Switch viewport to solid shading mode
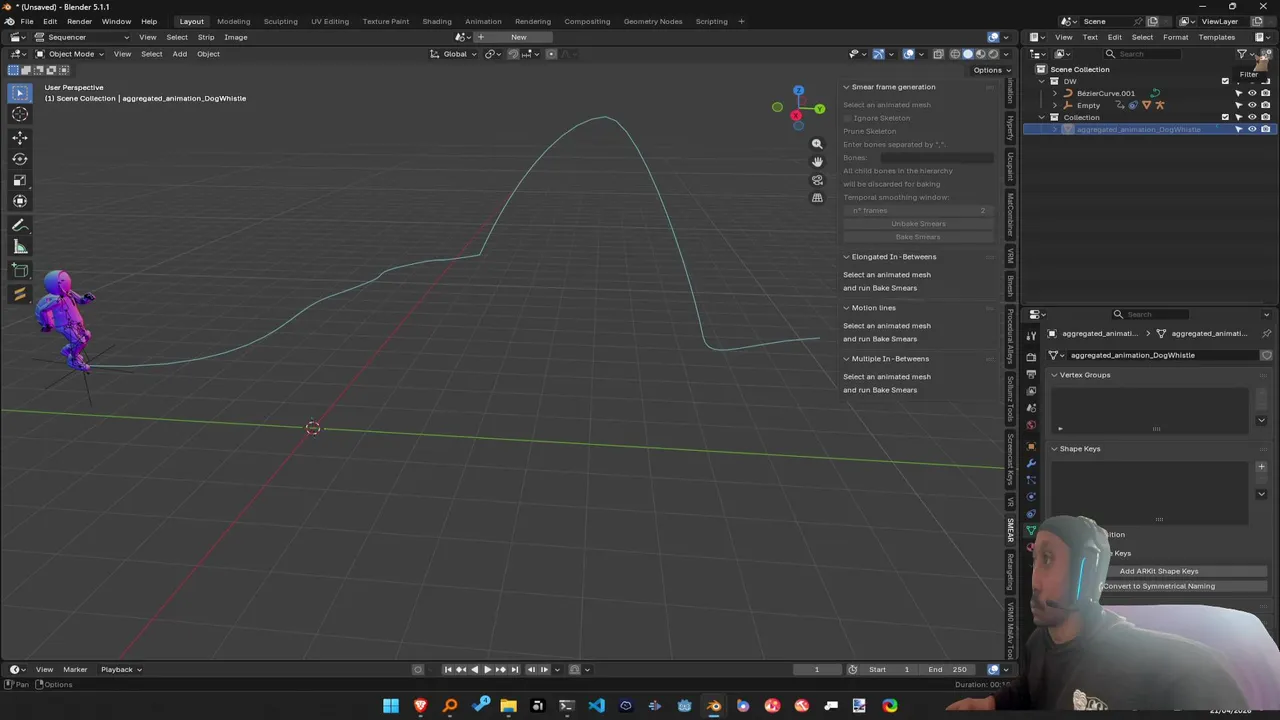The height and width of the screenshot is (720, 1280). pyautogui.click(x=967, y=54)
